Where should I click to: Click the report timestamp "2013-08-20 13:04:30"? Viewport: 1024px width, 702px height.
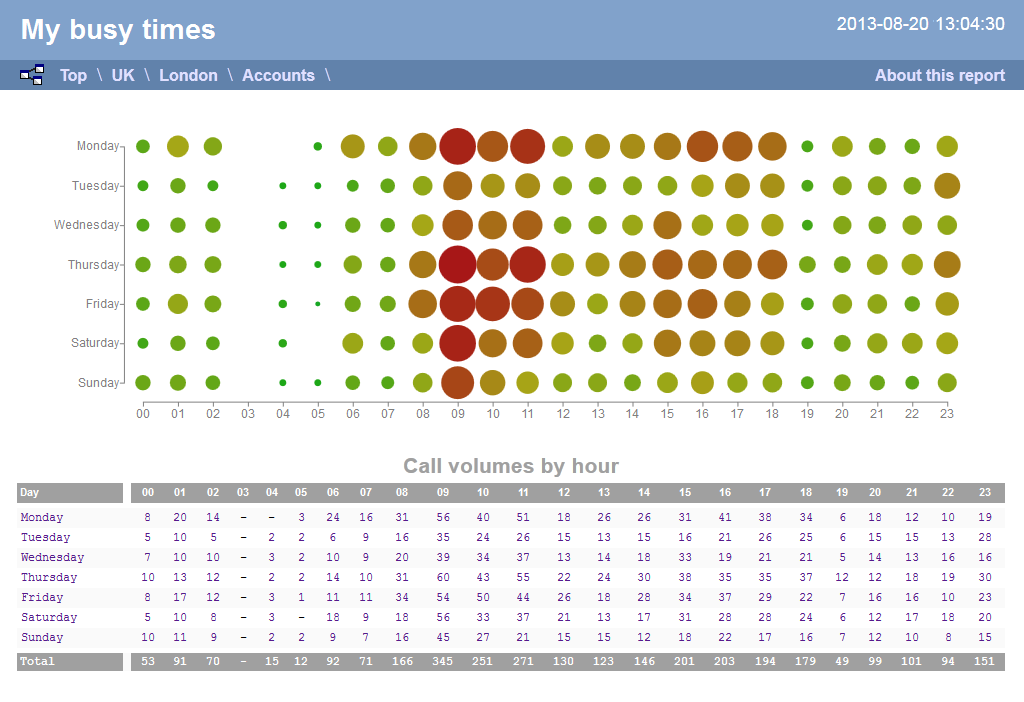pyautogui.click(x=920, y=23)
